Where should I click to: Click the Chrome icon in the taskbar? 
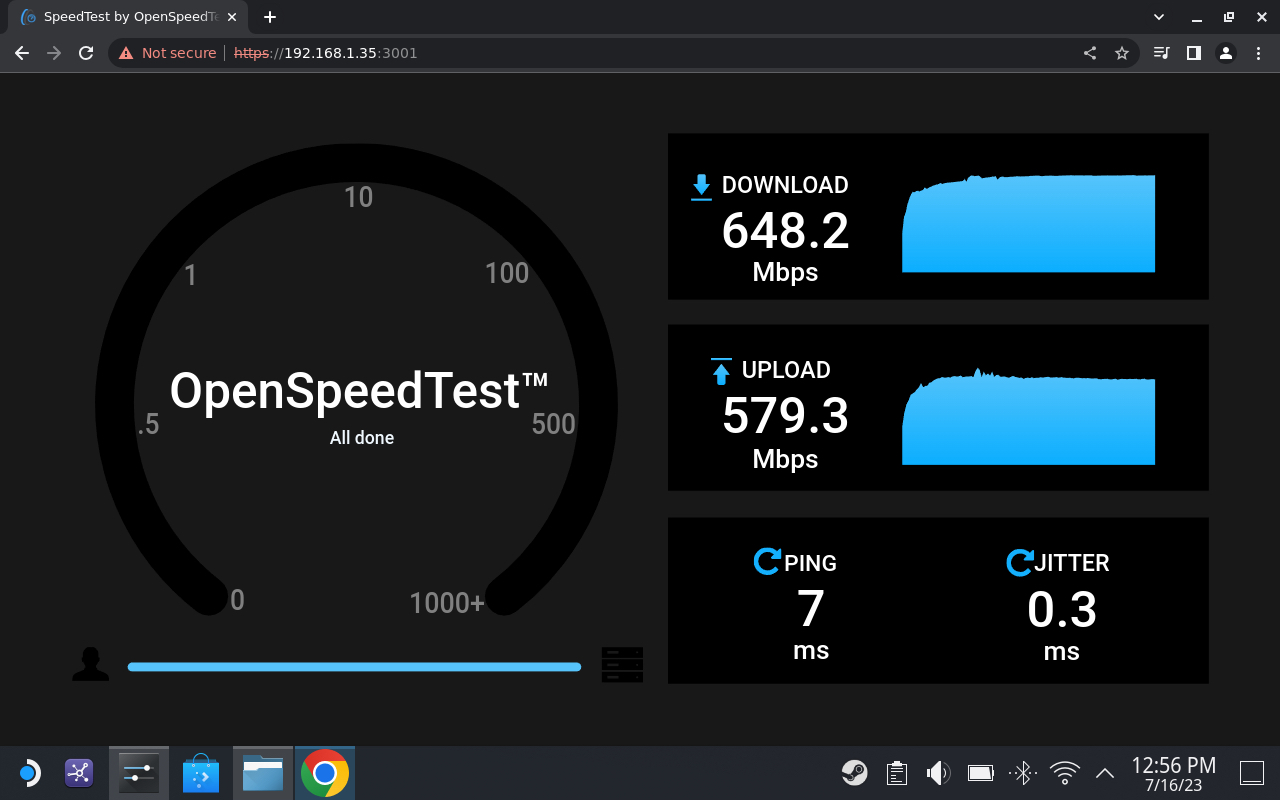coord(325,773)
